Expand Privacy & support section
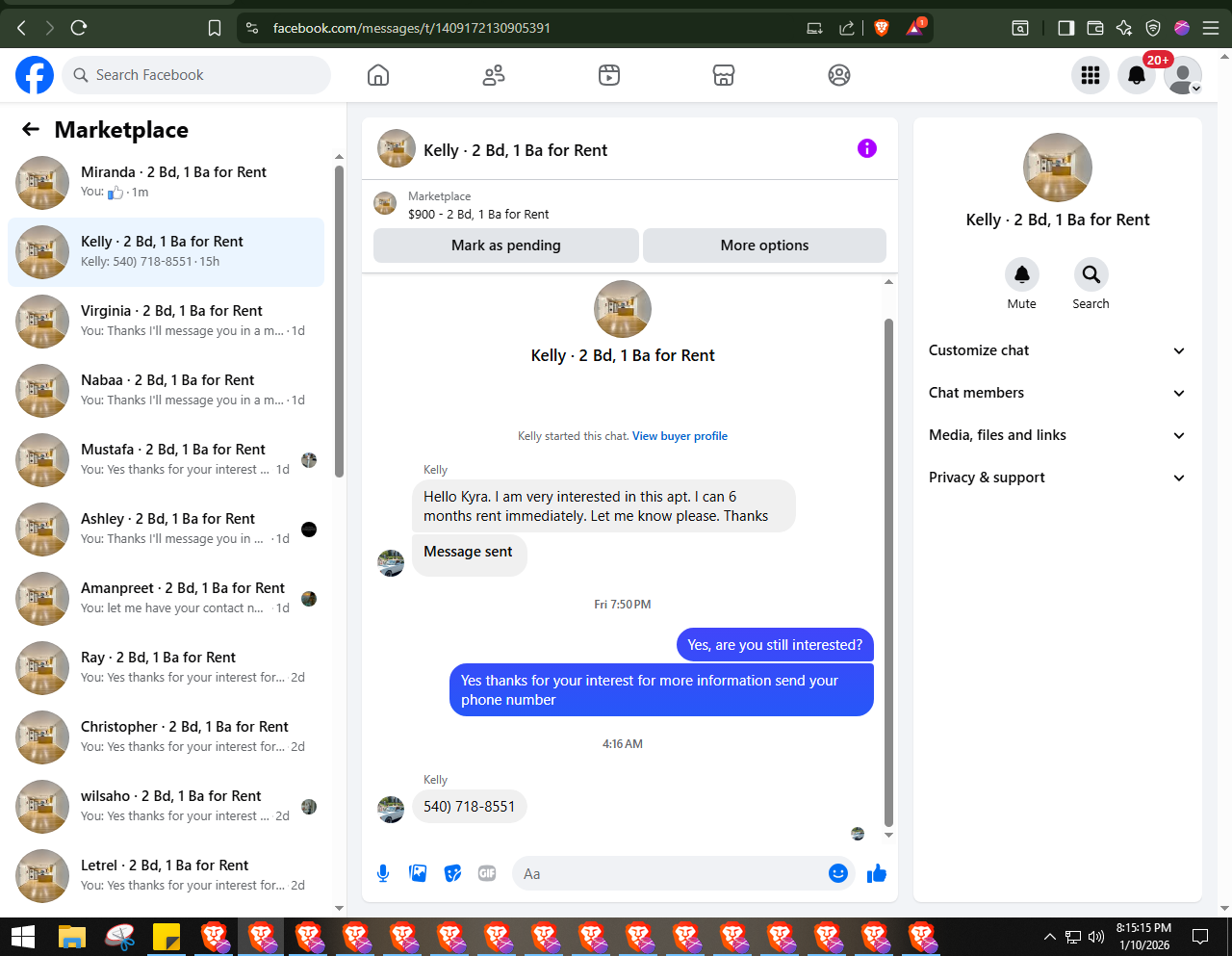1232x956 pixels. (1057, 478)
